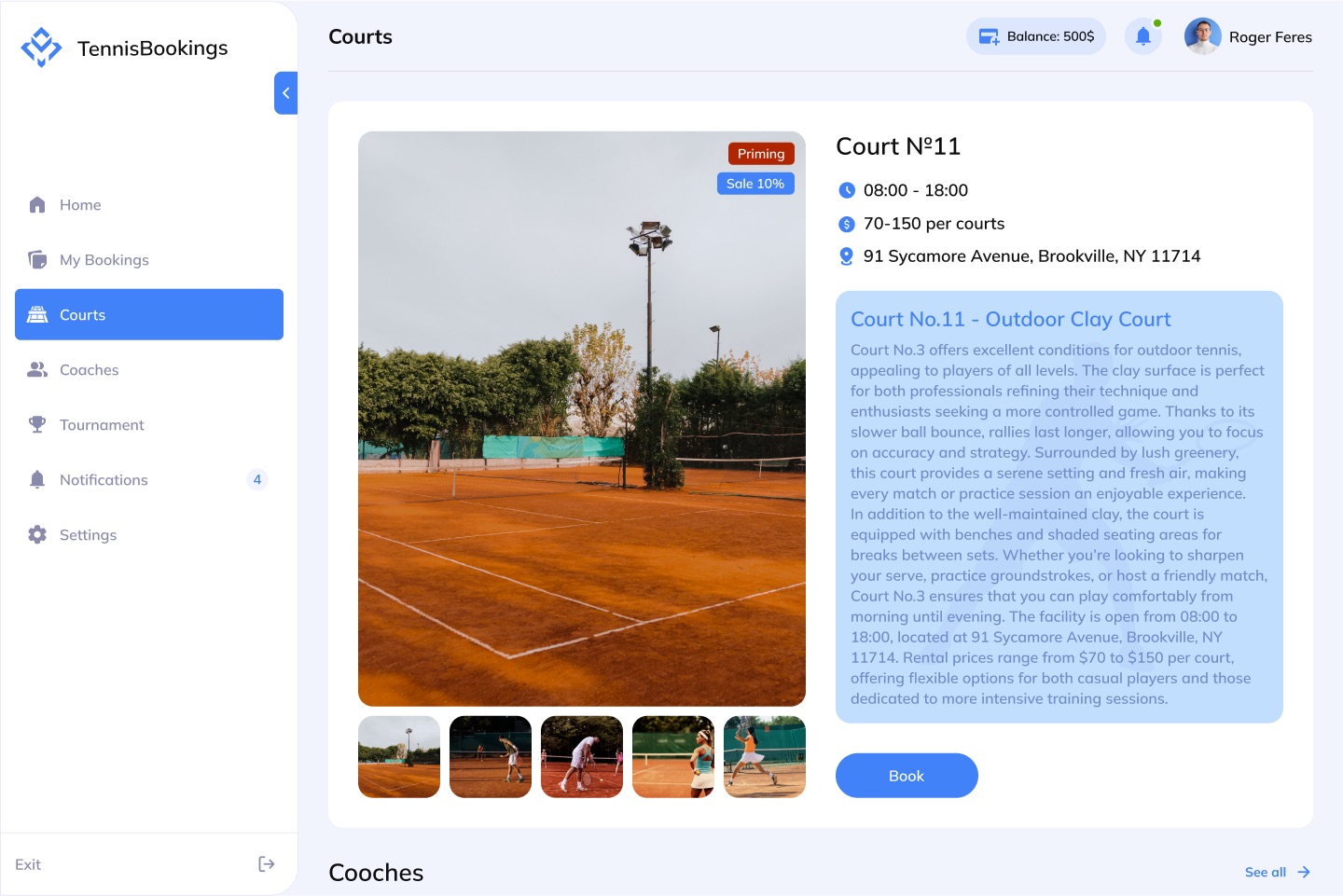Click the Exit label
The image size is (1343, 896).
(28, 864)
